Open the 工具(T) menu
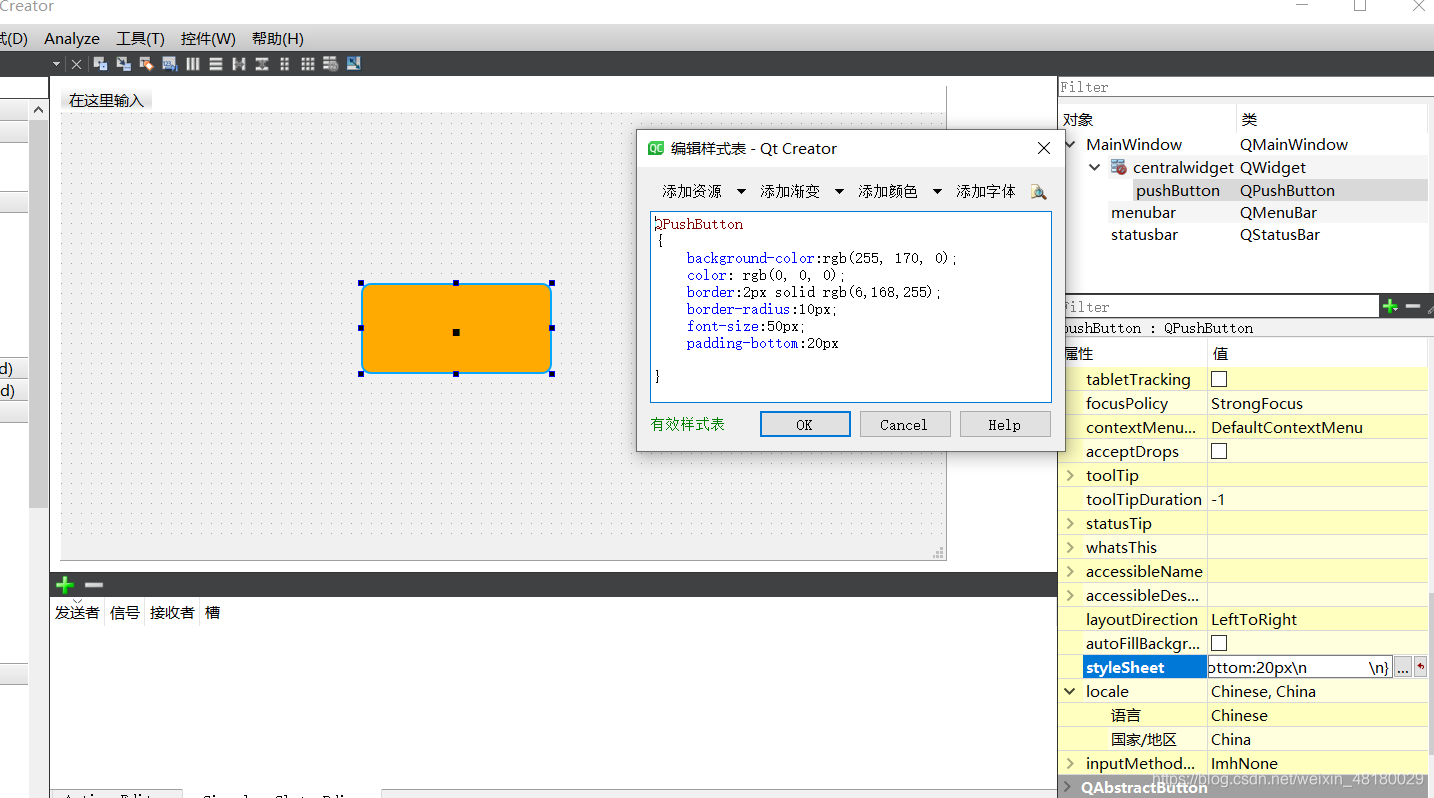Image resolution: width=1434 pixels, height=798 pixels. 140,38
